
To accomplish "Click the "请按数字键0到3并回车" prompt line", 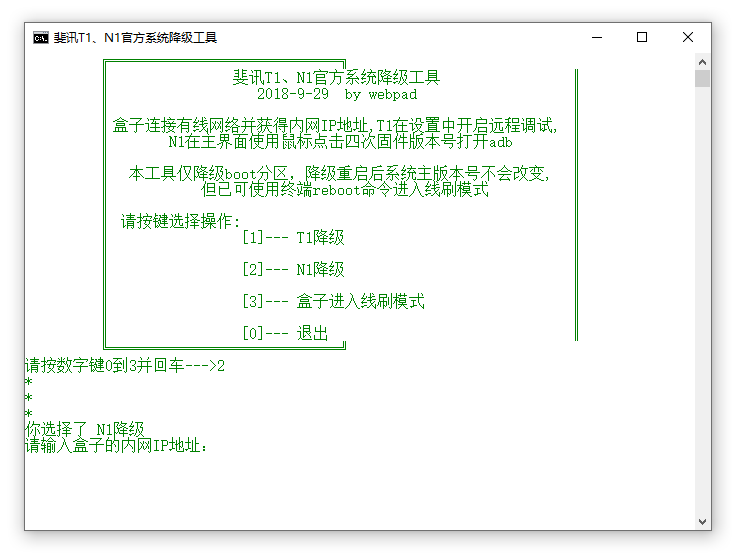I will coord(124,366).
